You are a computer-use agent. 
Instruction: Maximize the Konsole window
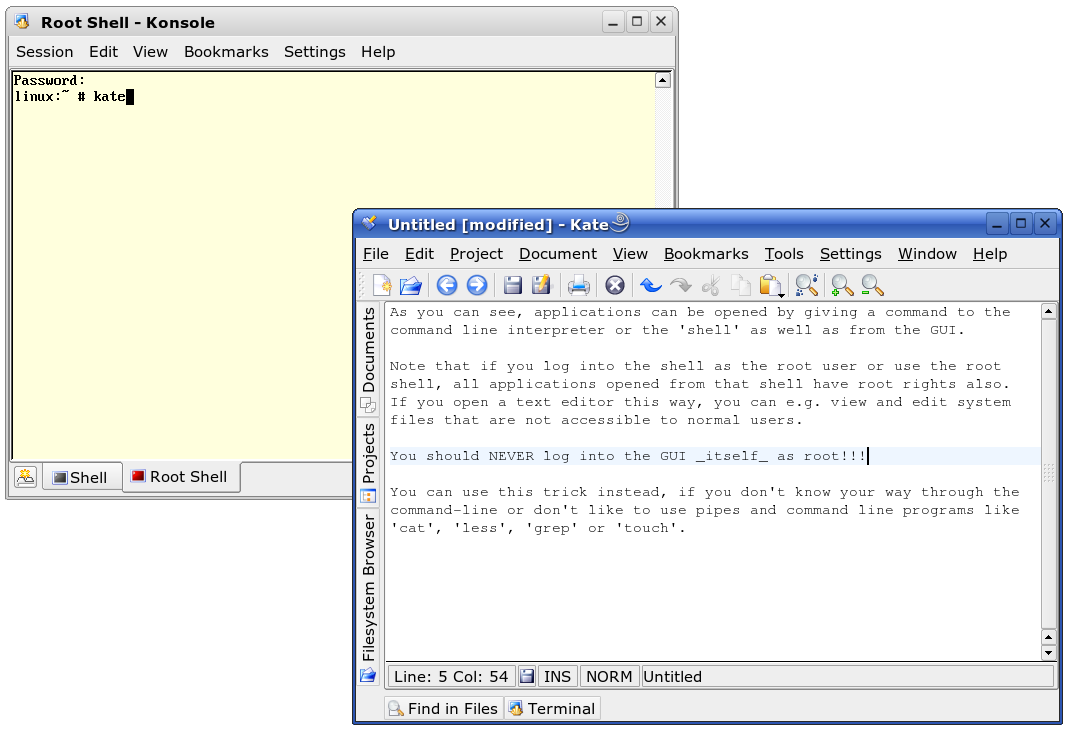(636, 22)
